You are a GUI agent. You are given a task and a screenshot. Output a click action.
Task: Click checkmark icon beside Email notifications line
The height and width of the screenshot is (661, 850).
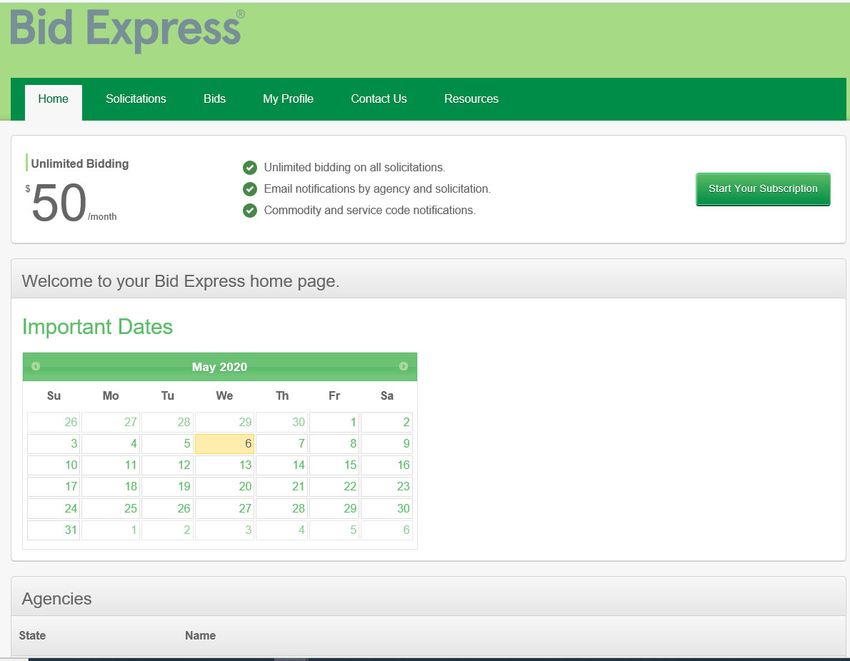[250, 189]
